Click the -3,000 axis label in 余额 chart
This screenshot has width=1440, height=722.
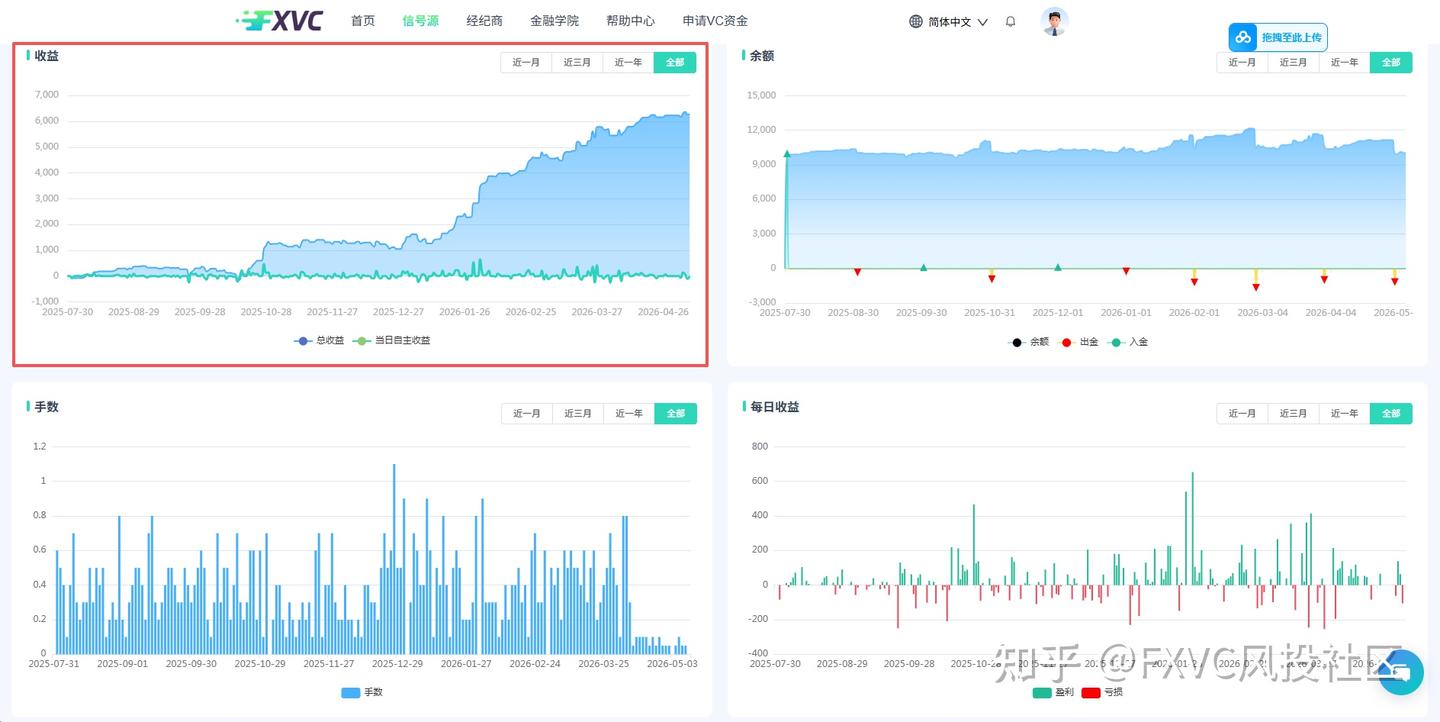(x=762, y=302)
